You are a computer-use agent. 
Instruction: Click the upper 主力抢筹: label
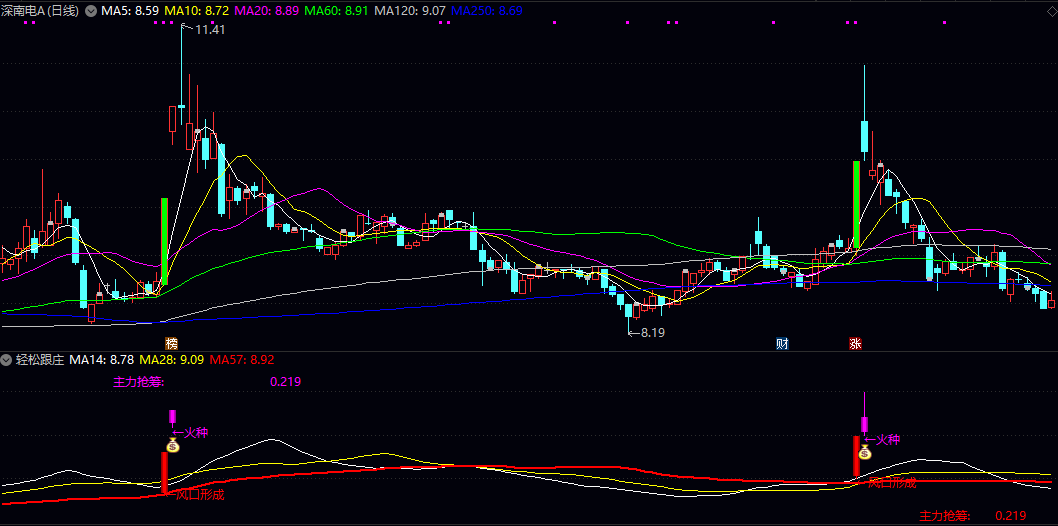(x=138, y=382)
